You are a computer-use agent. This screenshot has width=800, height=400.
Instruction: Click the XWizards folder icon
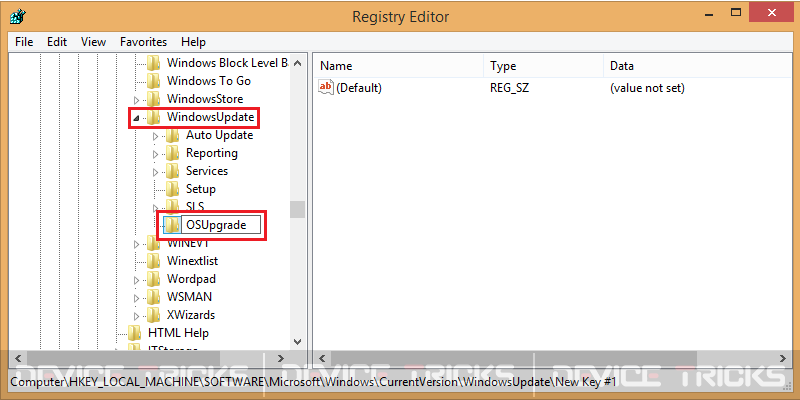coord(154,315)
